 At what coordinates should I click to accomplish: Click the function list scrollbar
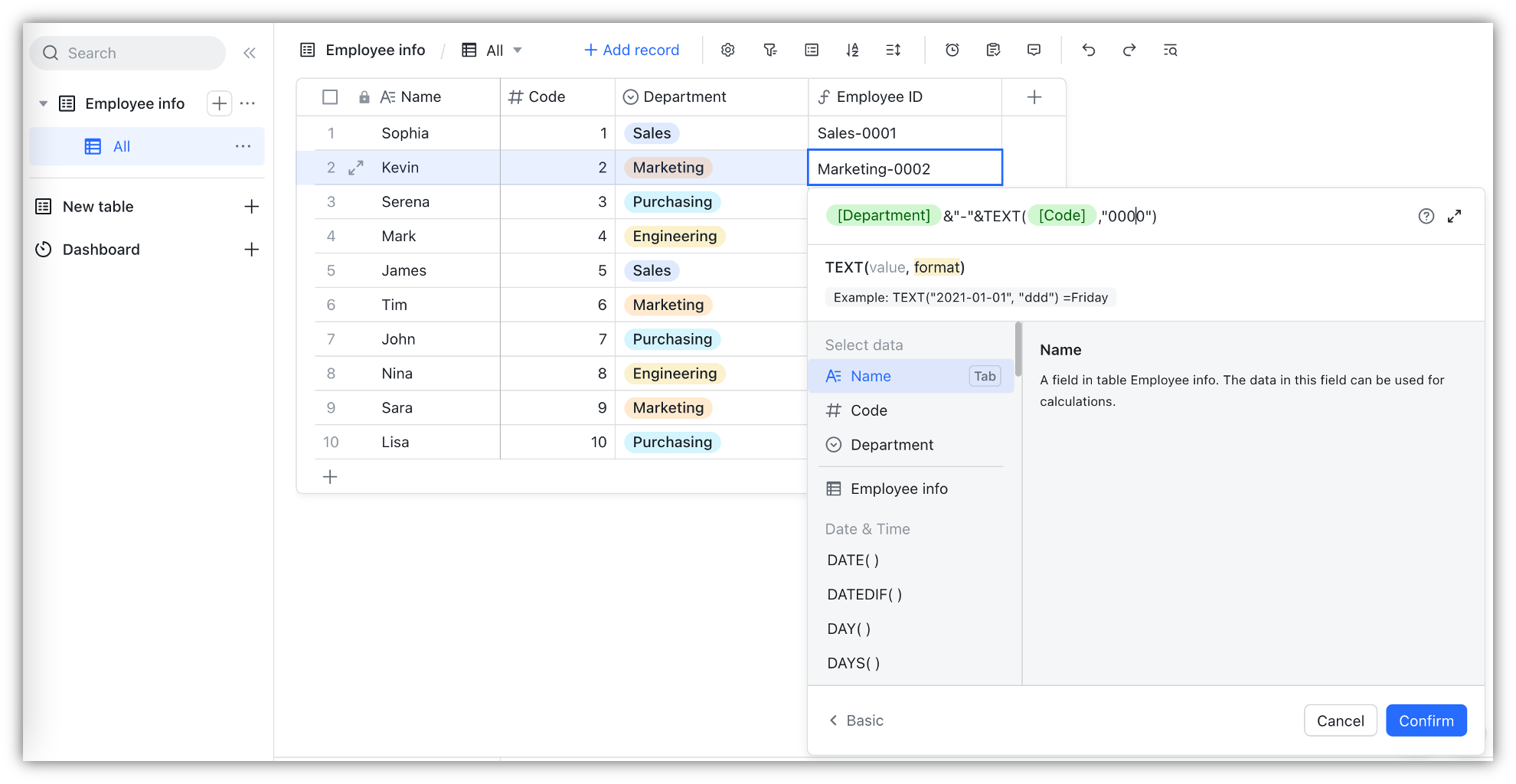[1018, 349]
